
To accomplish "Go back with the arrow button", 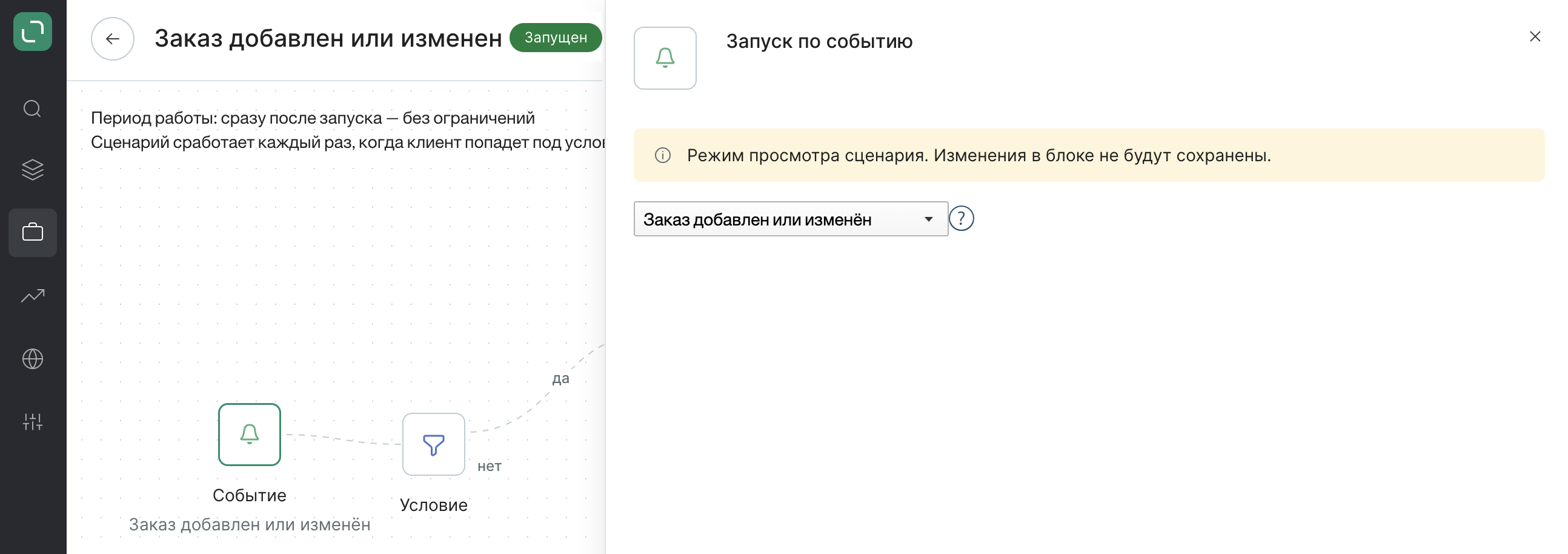I will pos(113,39).
